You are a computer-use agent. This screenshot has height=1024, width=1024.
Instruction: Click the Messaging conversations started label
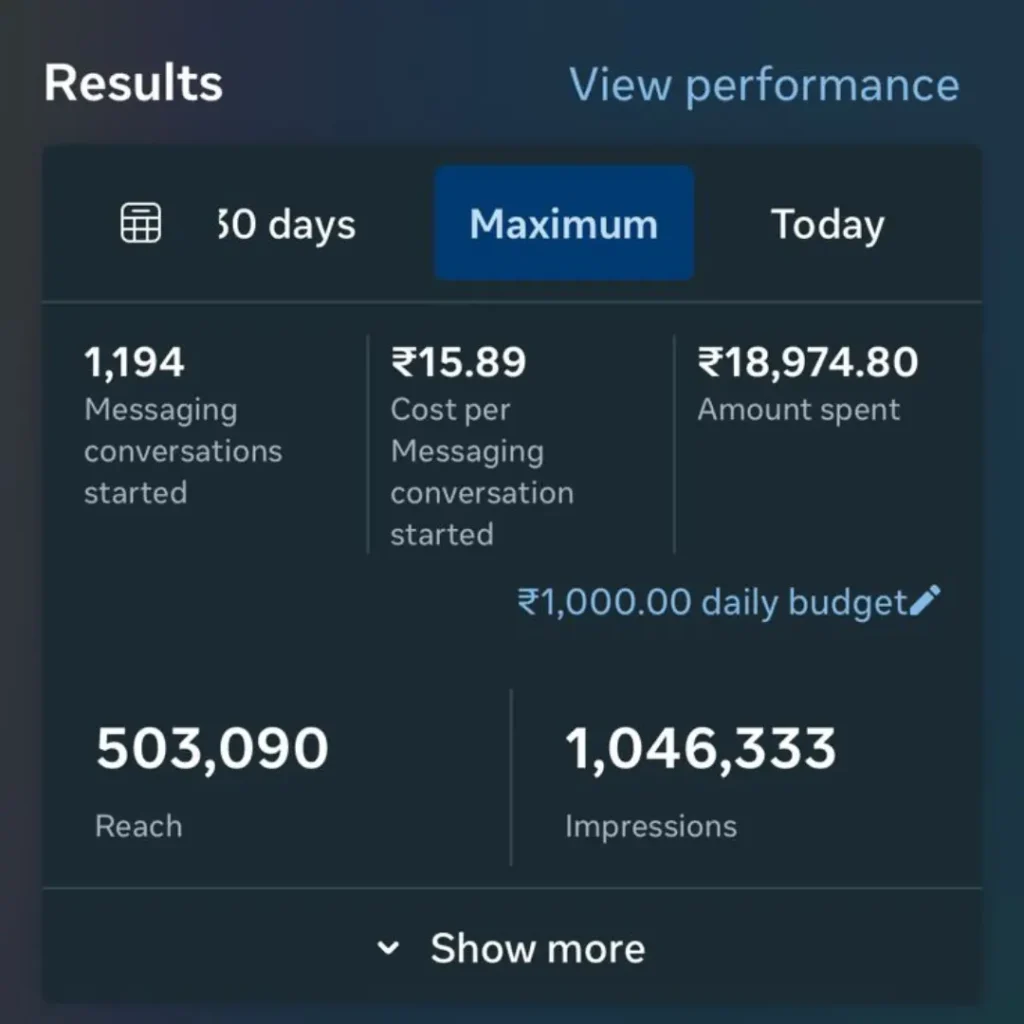[x=183, y=451]
